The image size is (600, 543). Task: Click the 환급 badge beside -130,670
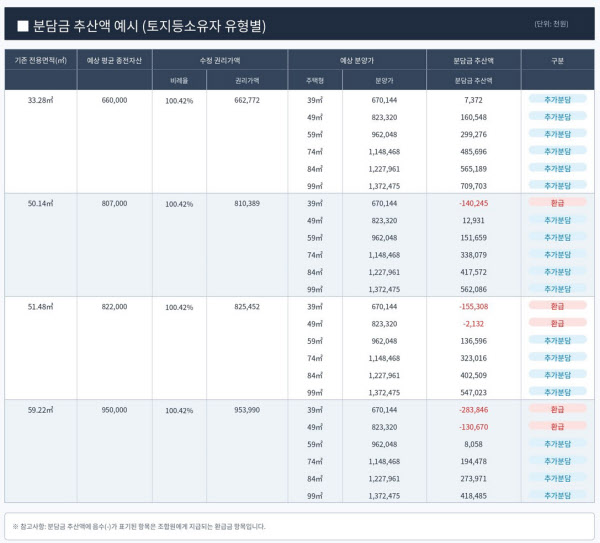tap(558, 427)
